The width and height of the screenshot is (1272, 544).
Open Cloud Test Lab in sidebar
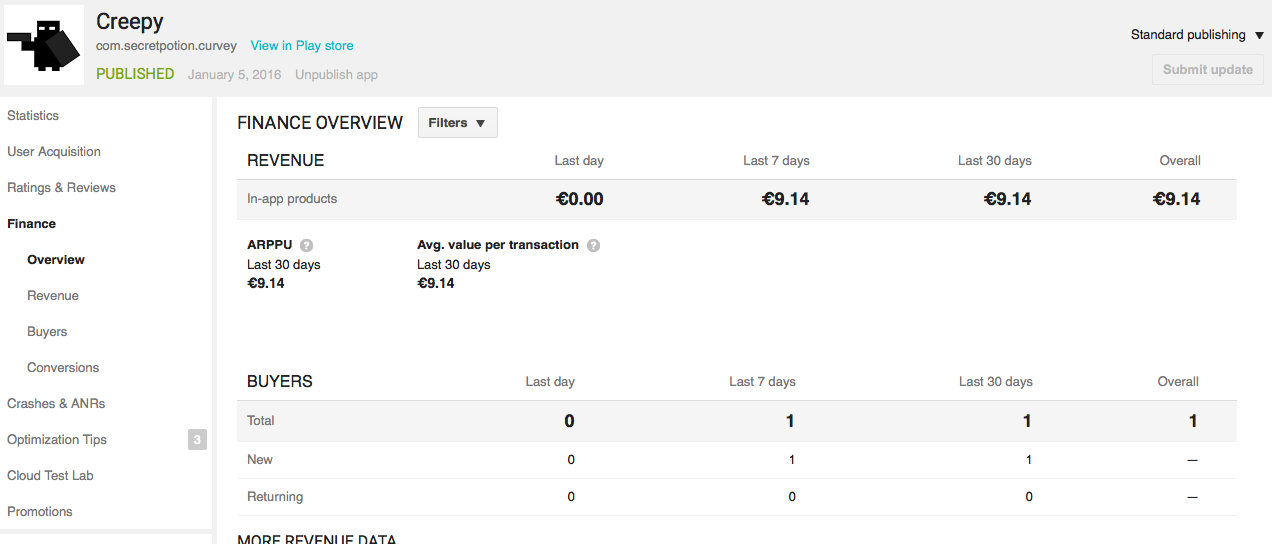[50, 476]
